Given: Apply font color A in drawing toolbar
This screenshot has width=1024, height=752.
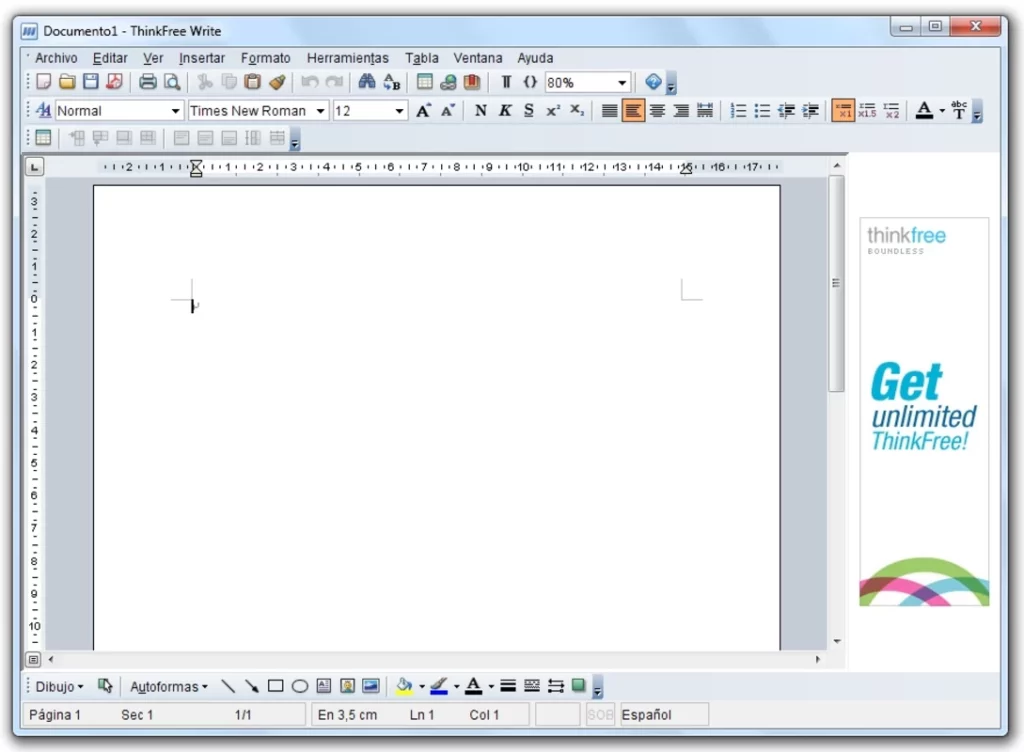Looking at the screenshot, I should point(473,686).
